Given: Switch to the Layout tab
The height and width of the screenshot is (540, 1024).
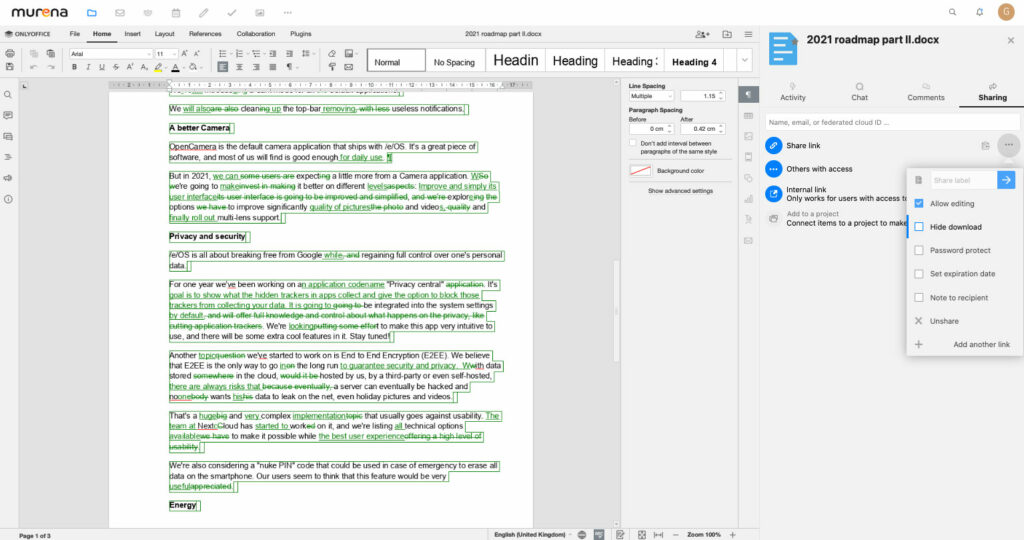Looking at the screenshot, I should (x=165, y=33).
